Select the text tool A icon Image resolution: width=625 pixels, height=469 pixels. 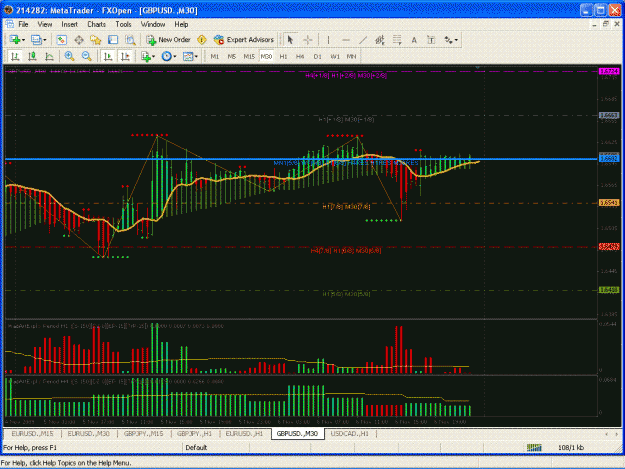point(414,40)
